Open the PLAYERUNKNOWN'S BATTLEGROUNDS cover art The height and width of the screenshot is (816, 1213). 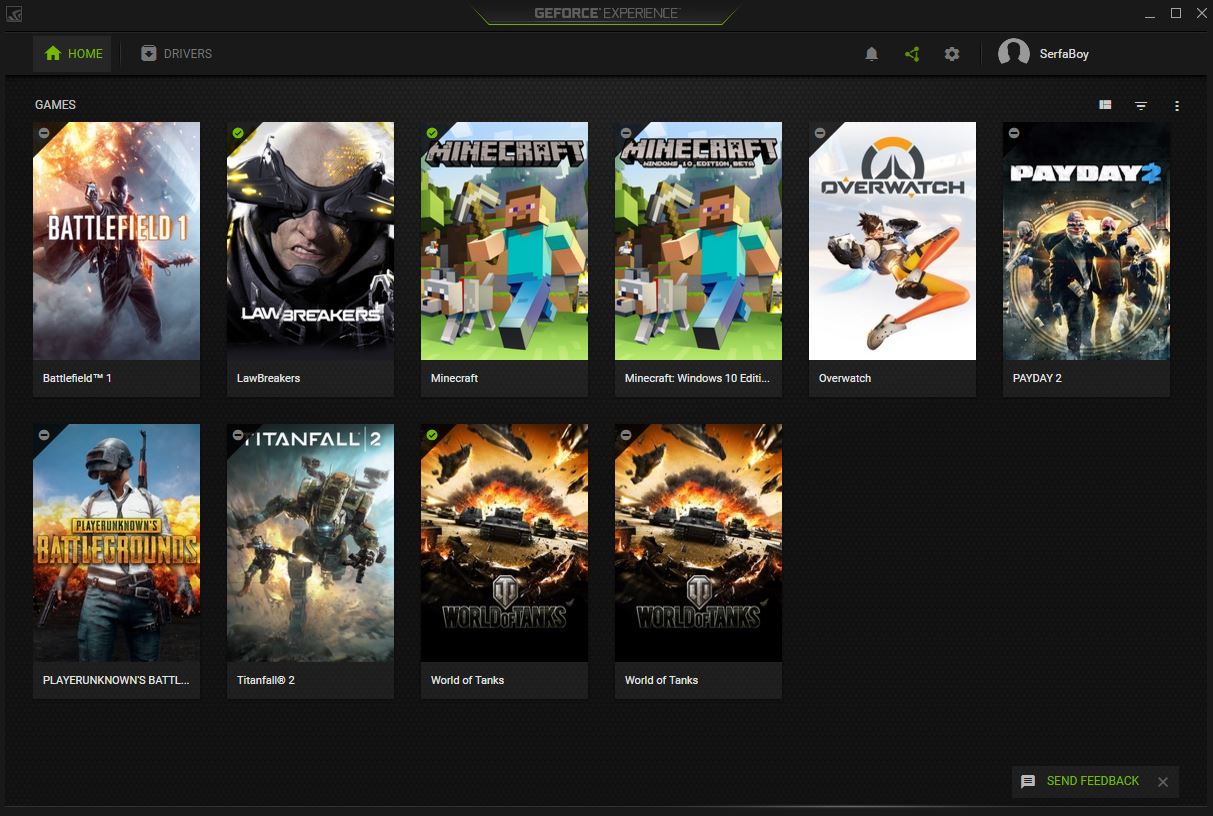(117, 543)
